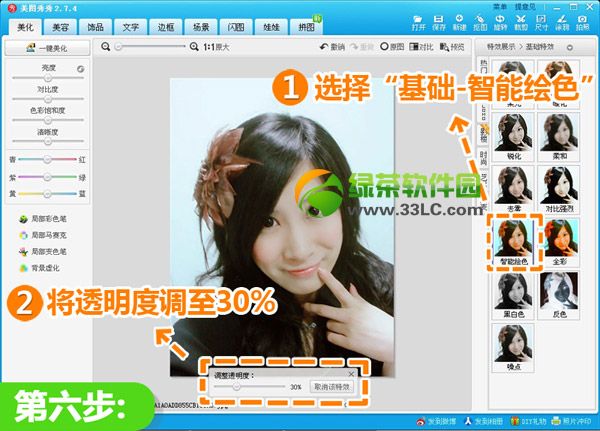Reset adjustments with circular arrow icon
The height and width of the screenshot is (431, 600).
[80, 69]
